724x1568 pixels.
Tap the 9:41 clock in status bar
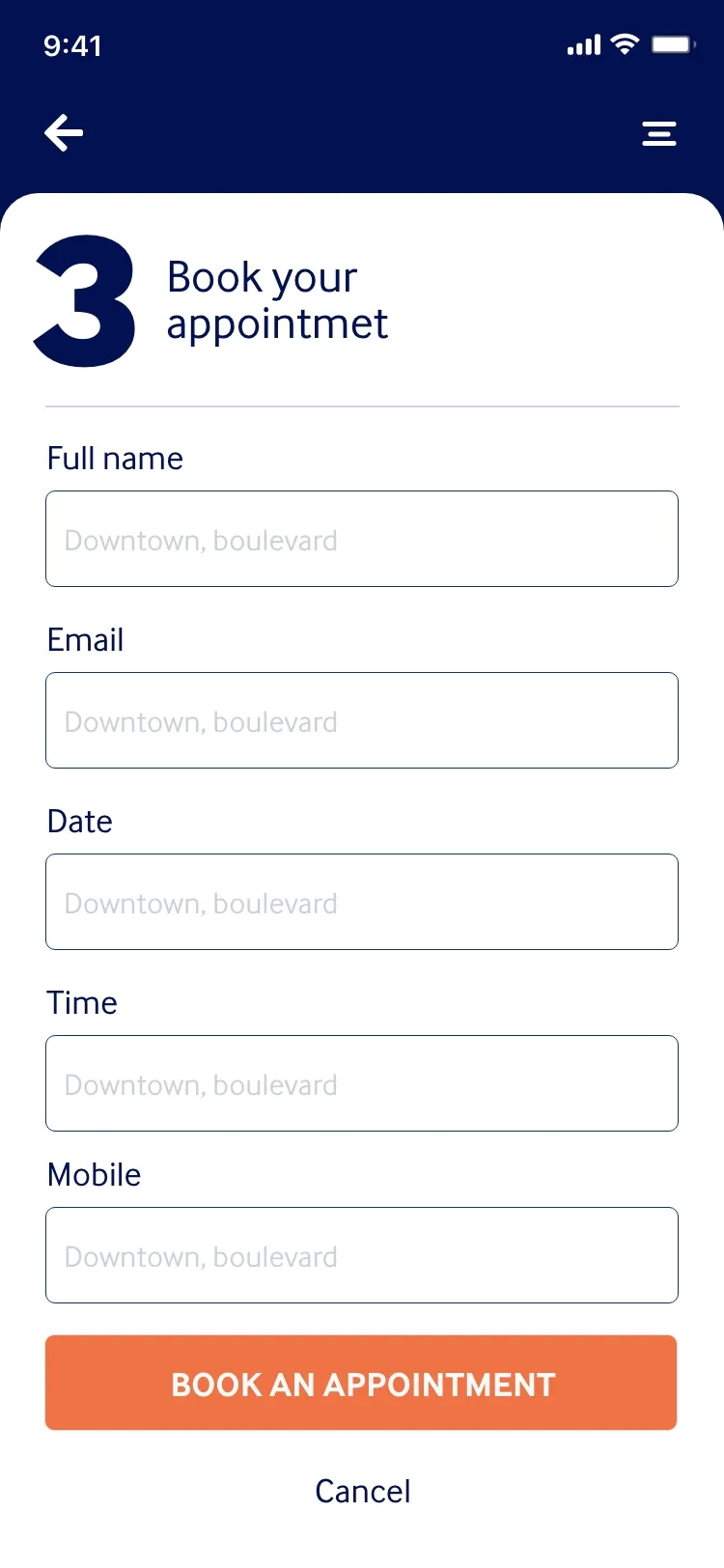click(x=72, y=45)
